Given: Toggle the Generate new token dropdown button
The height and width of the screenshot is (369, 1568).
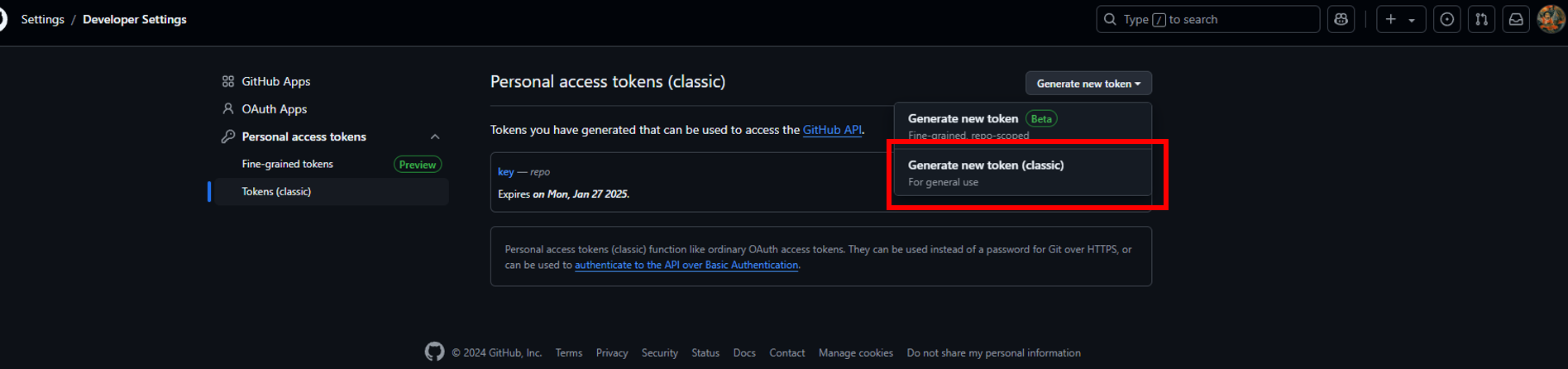Looking at the screenshot, I should (1088, 84).
